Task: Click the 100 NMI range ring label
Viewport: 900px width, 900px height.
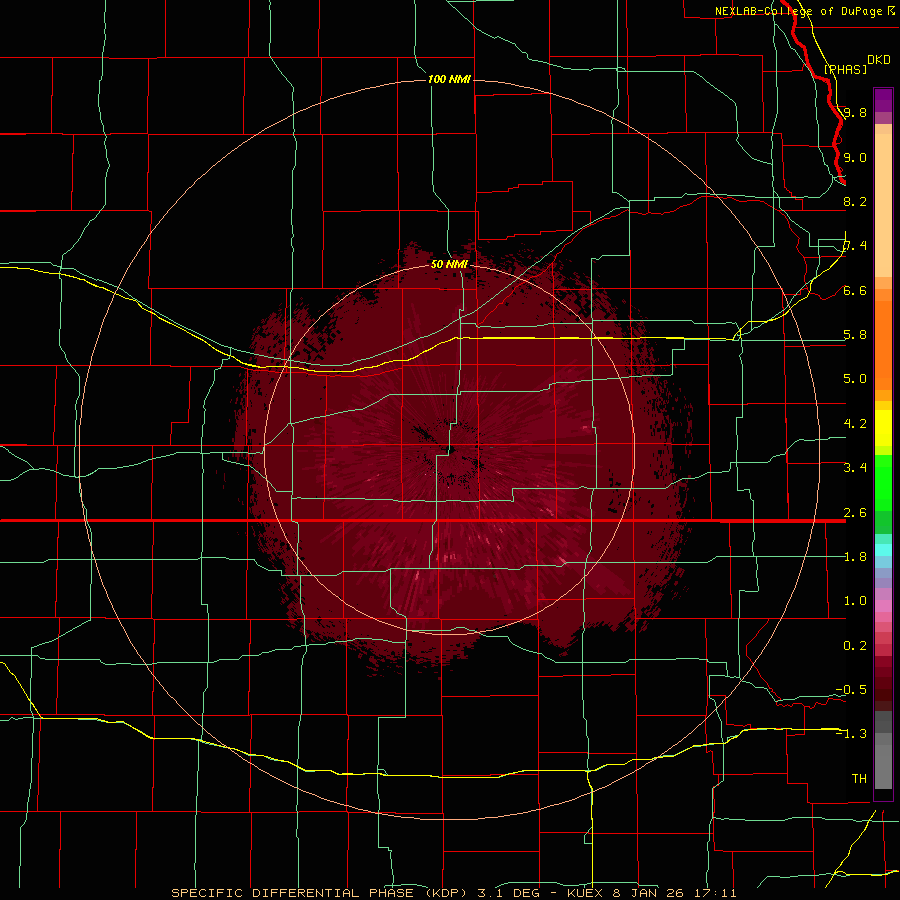Action: point(449,79)
